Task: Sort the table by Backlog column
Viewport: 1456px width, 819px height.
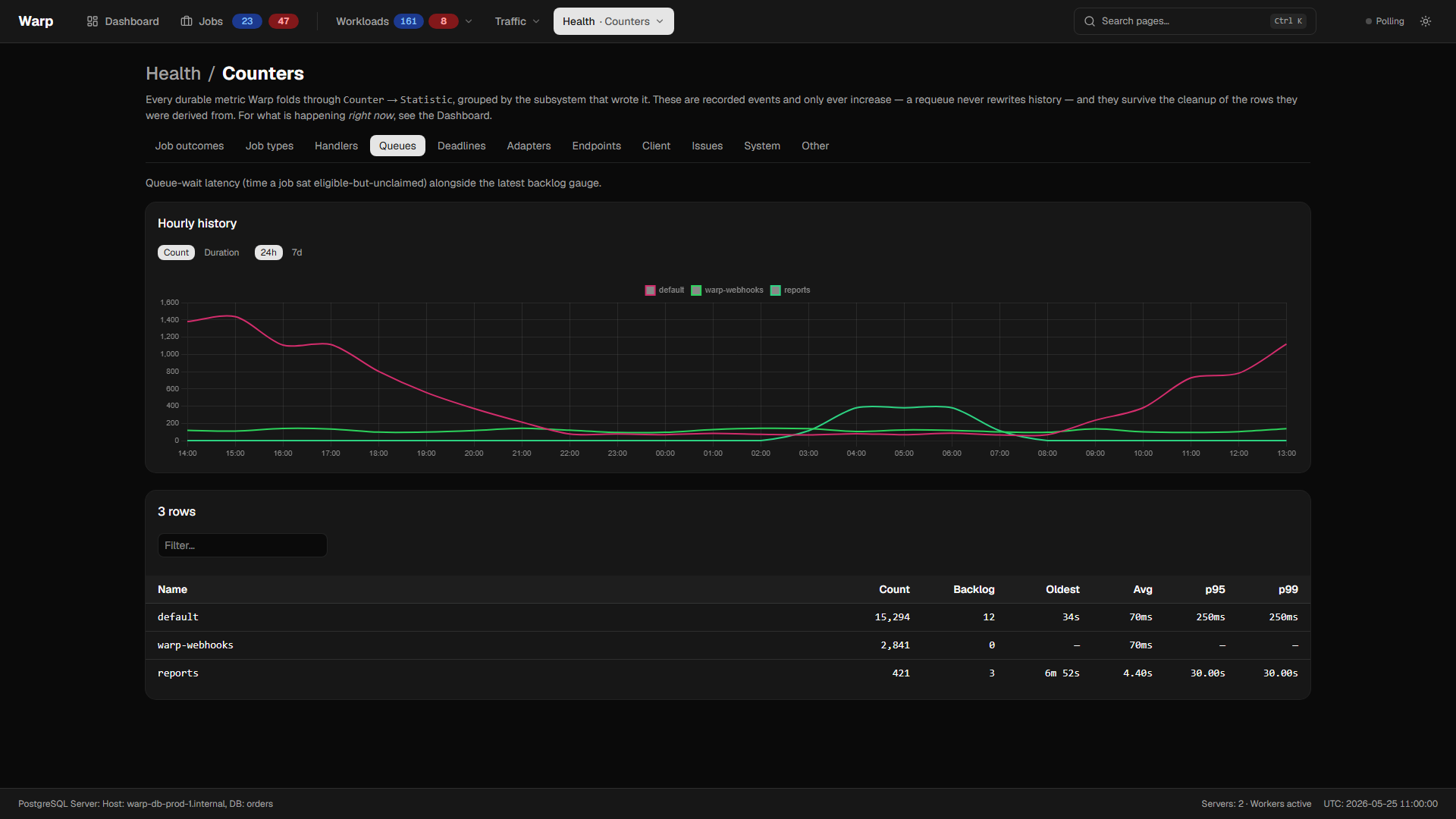Action: tap(974, 589)
